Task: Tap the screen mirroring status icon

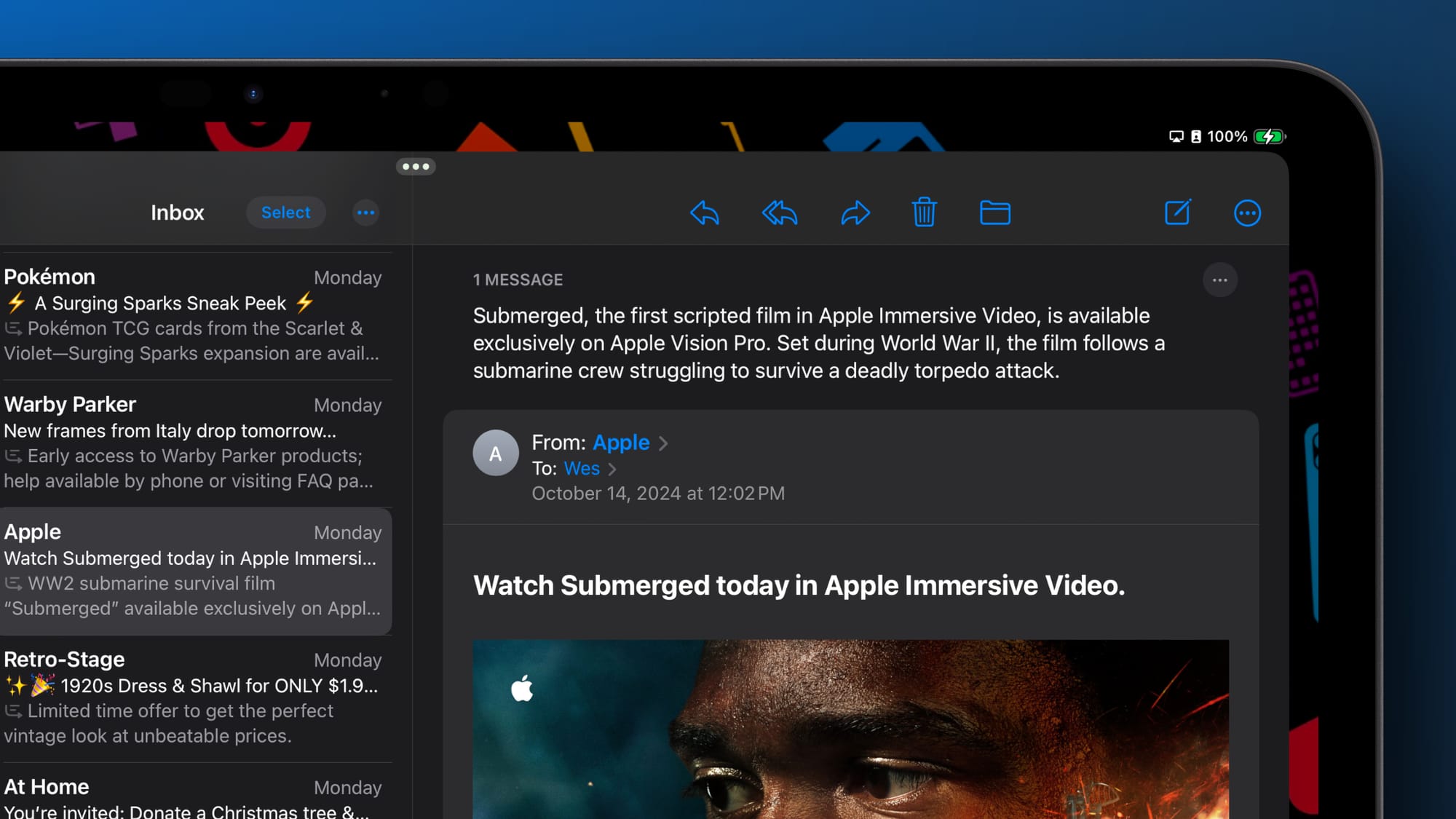Action: [1176, 136]
